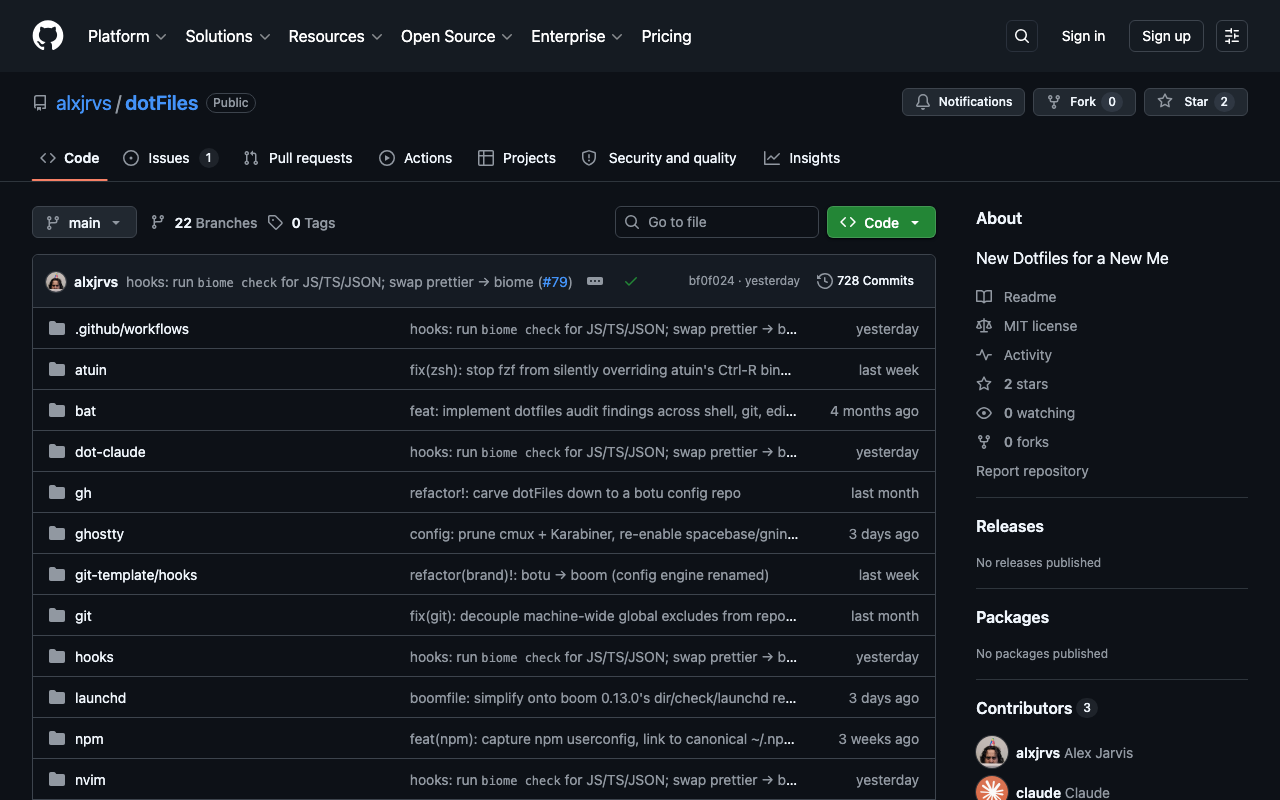Viewport: 1280px width, 800px height.
Task: Click the MIT license scale icon
Action: point(984,326)
